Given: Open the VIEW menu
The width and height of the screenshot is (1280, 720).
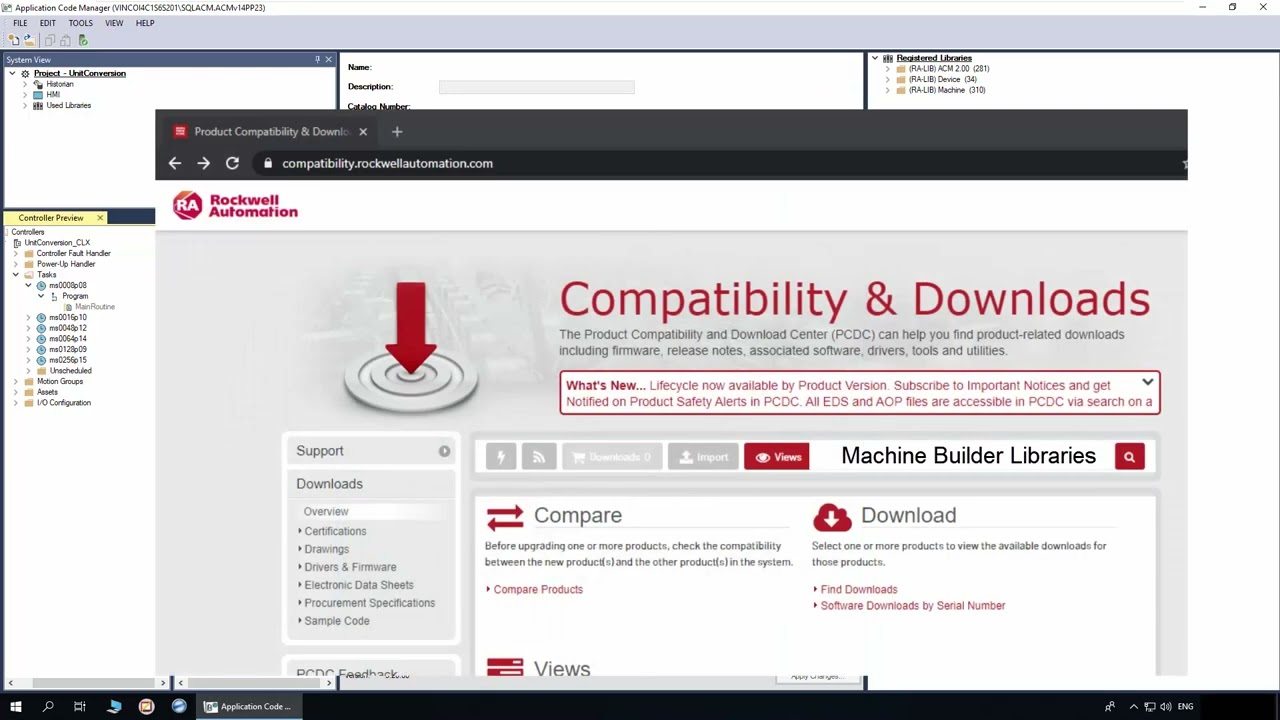Looking at the screenshot, I should click(114, 23).
